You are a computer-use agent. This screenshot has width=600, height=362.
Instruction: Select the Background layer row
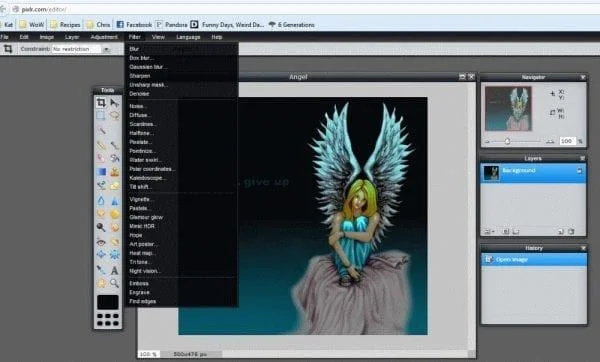[x=533, y=173]
